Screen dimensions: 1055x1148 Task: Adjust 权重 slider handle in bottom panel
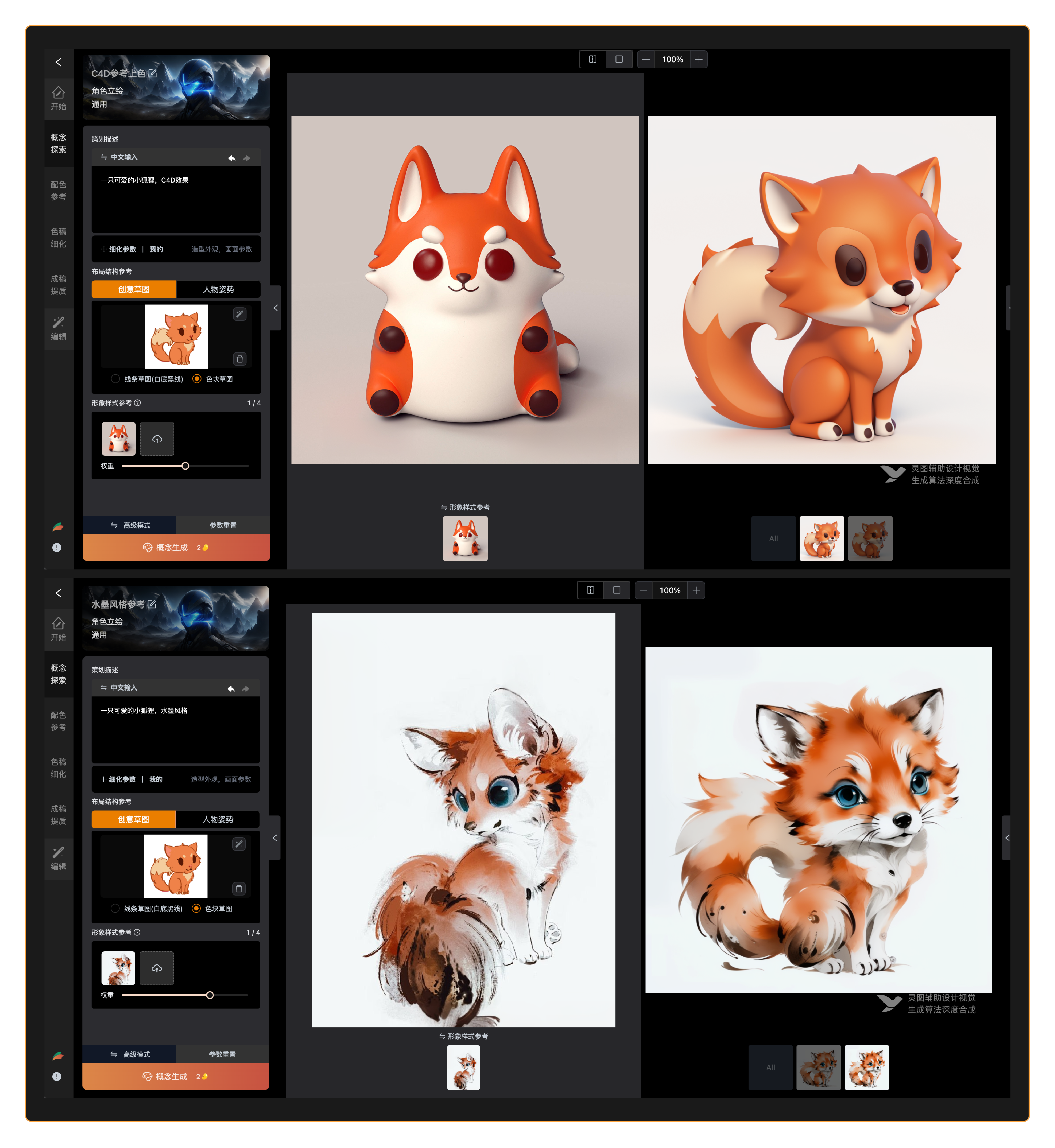(x=210, y=995)
